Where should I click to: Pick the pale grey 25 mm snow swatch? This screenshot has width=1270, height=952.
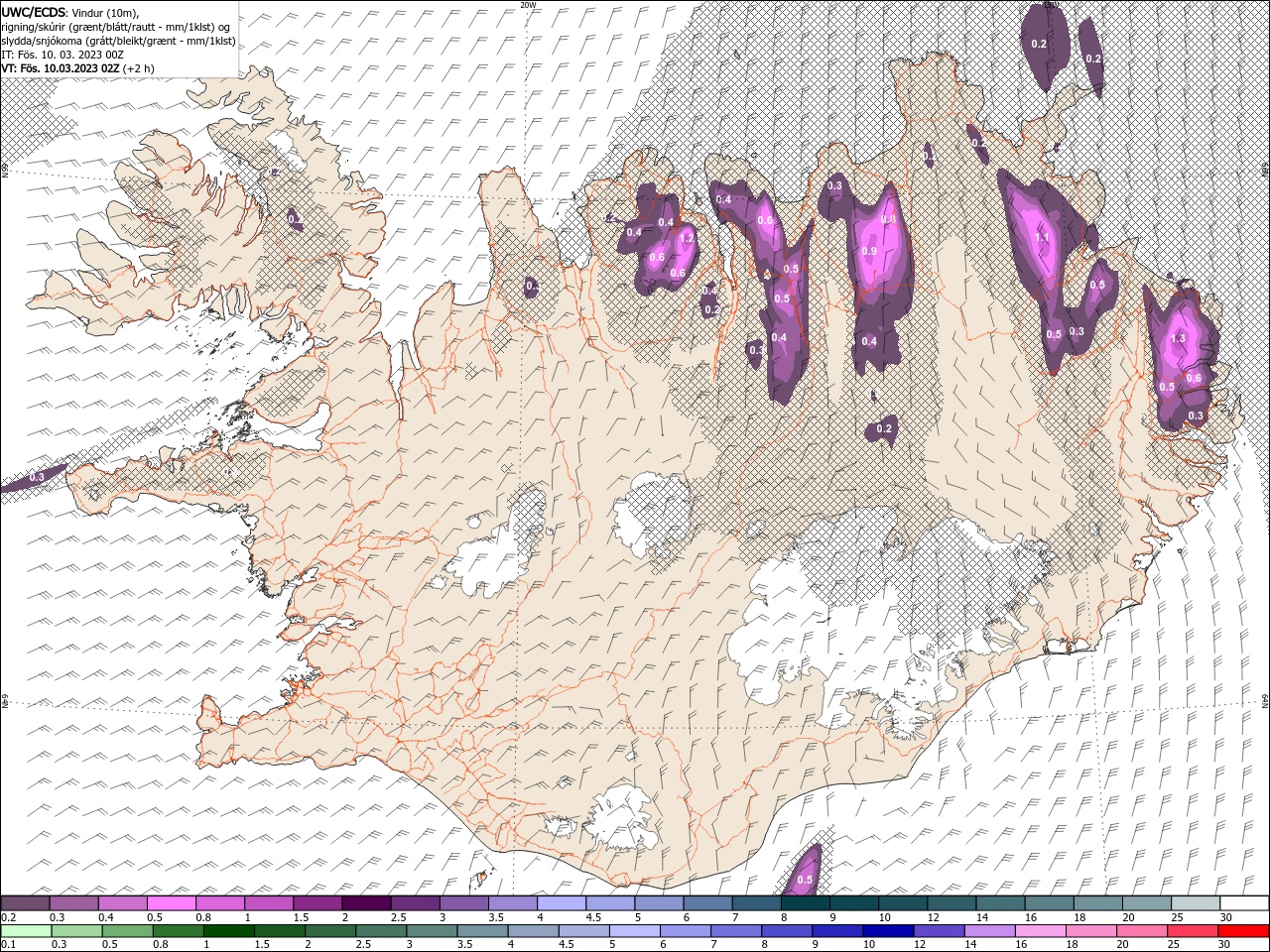click(1195, 902)
